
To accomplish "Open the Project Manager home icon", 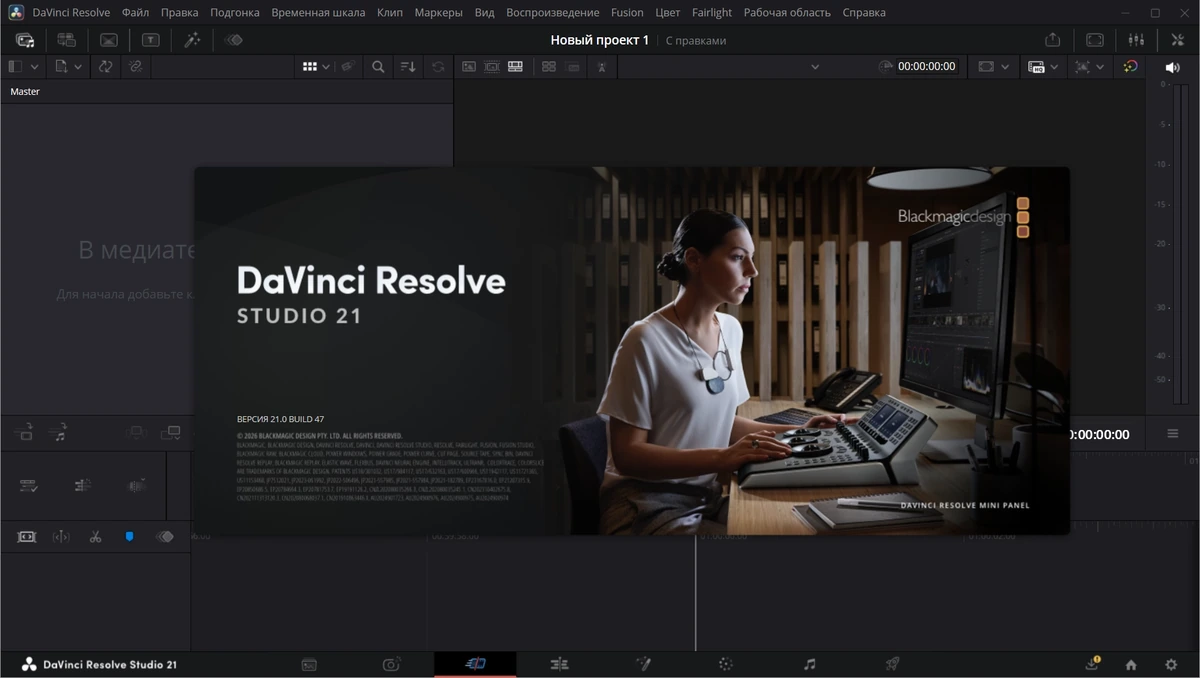I will [1131, 664].
